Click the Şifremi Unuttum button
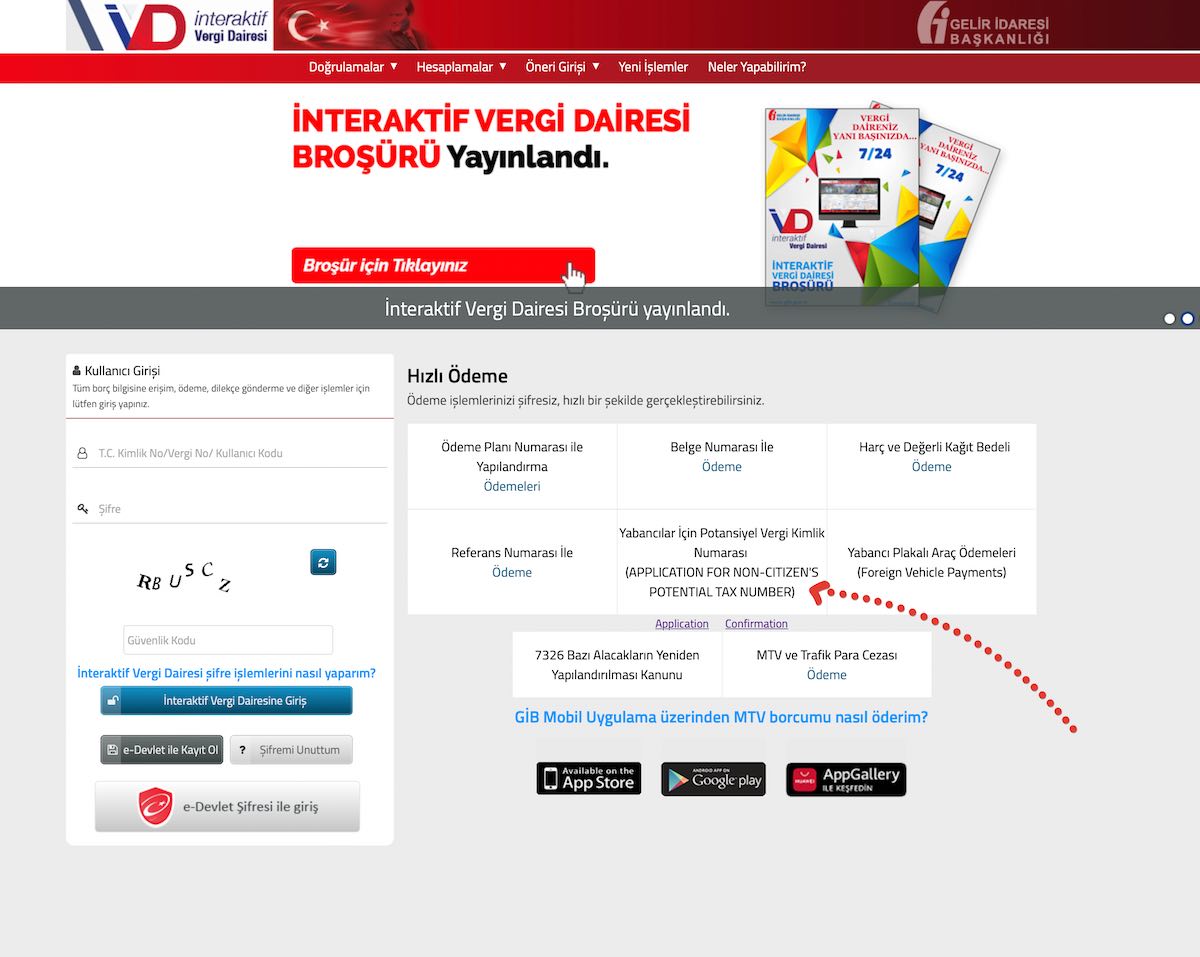Screen dimensions: 1200x957 tap(291, 750)
